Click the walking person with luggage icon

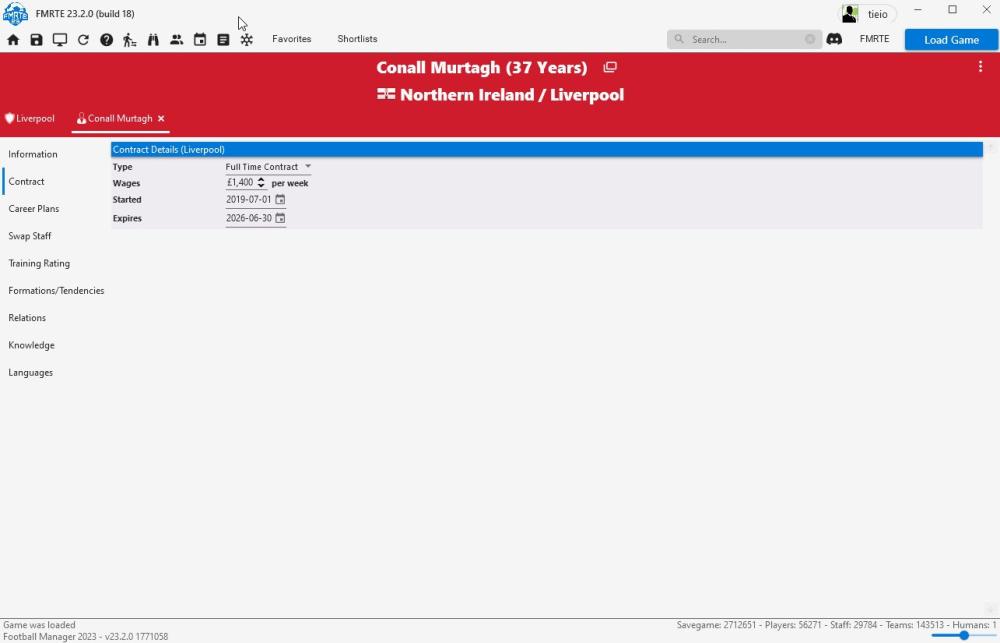click(129, 40)
